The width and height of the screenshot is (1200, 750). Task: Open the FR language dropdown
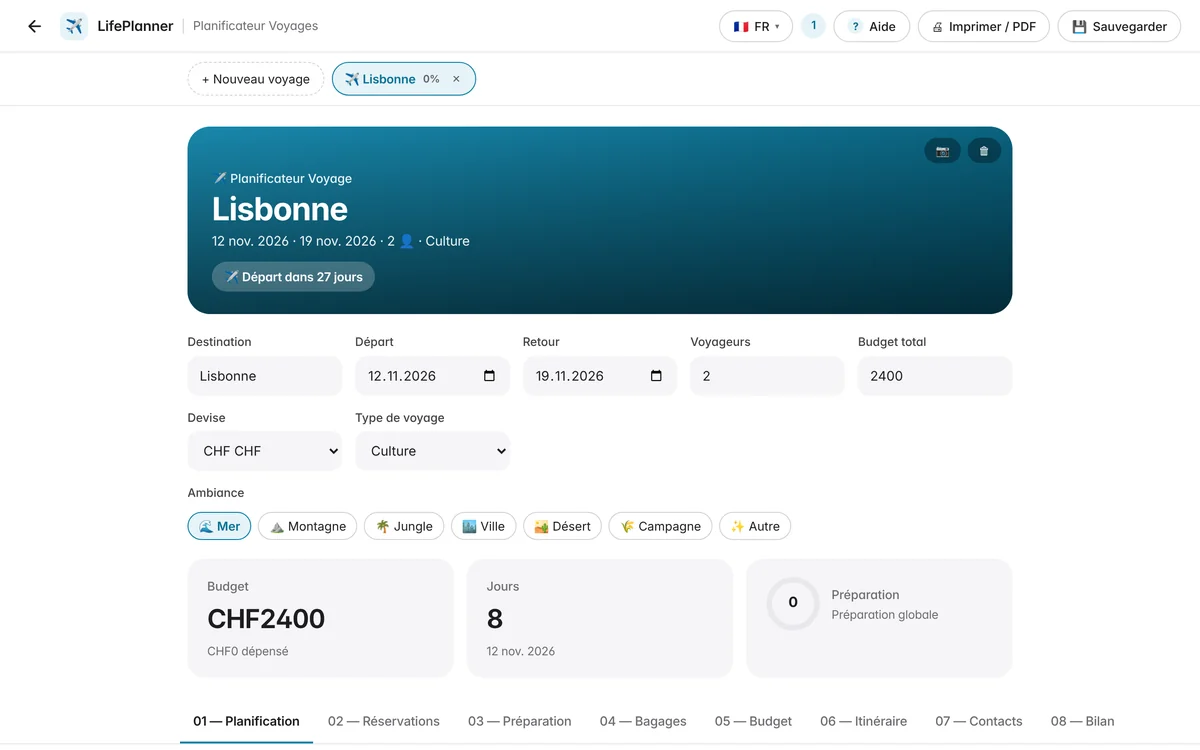click(x=756, y=27)
